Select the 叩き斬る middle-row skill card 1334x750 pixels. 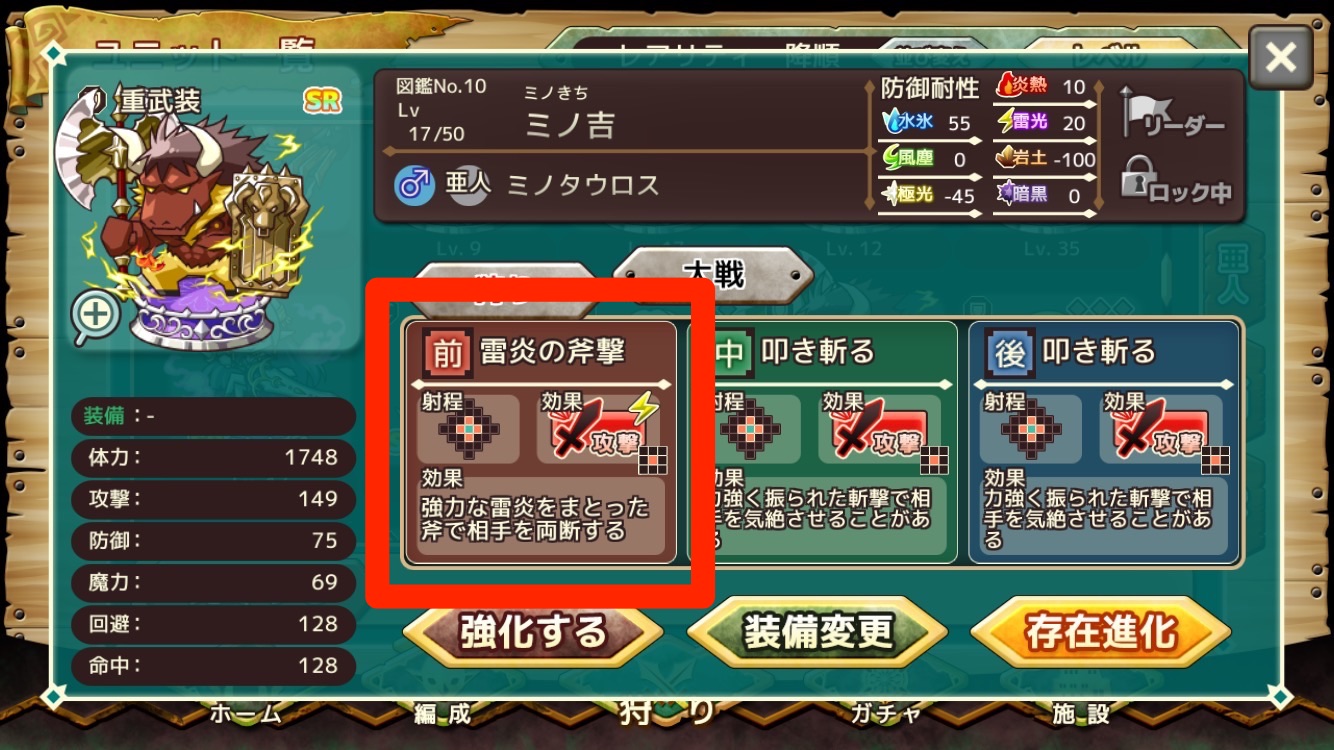click(x=820, y=442)
